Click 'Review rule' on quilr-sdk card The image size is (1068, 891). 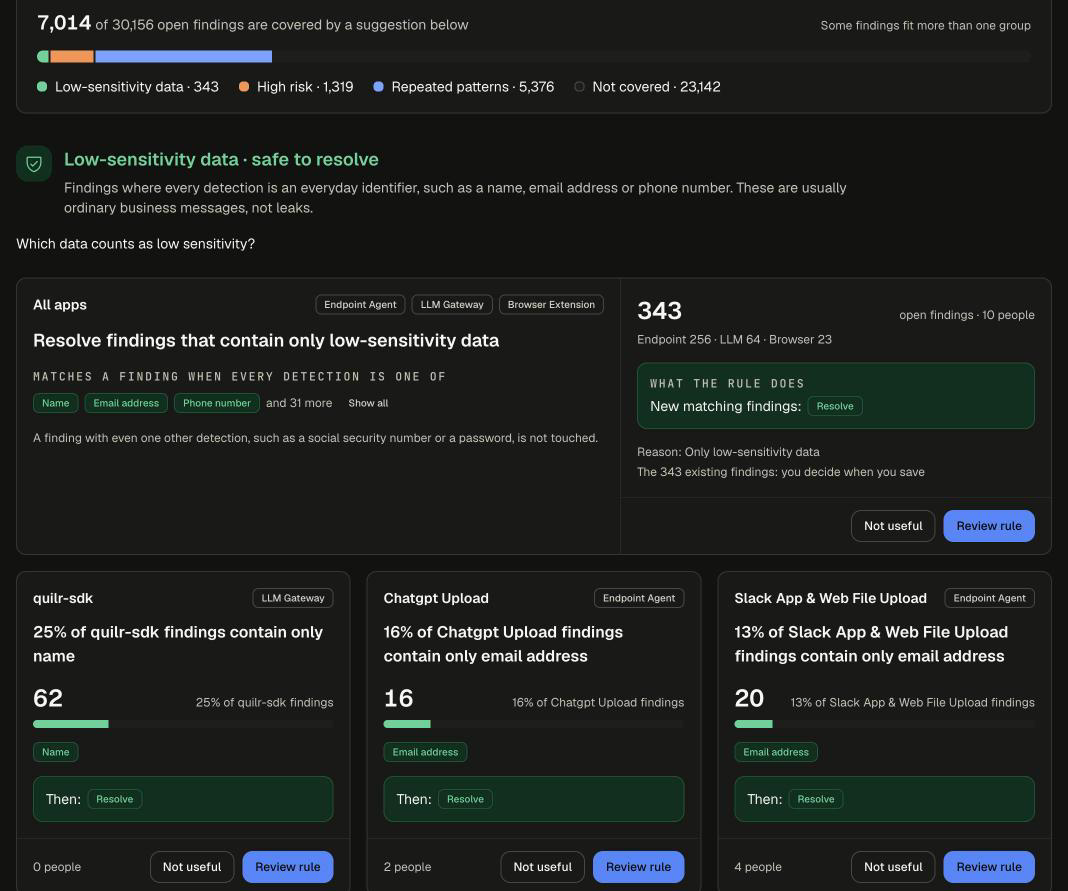coord(287,866)
